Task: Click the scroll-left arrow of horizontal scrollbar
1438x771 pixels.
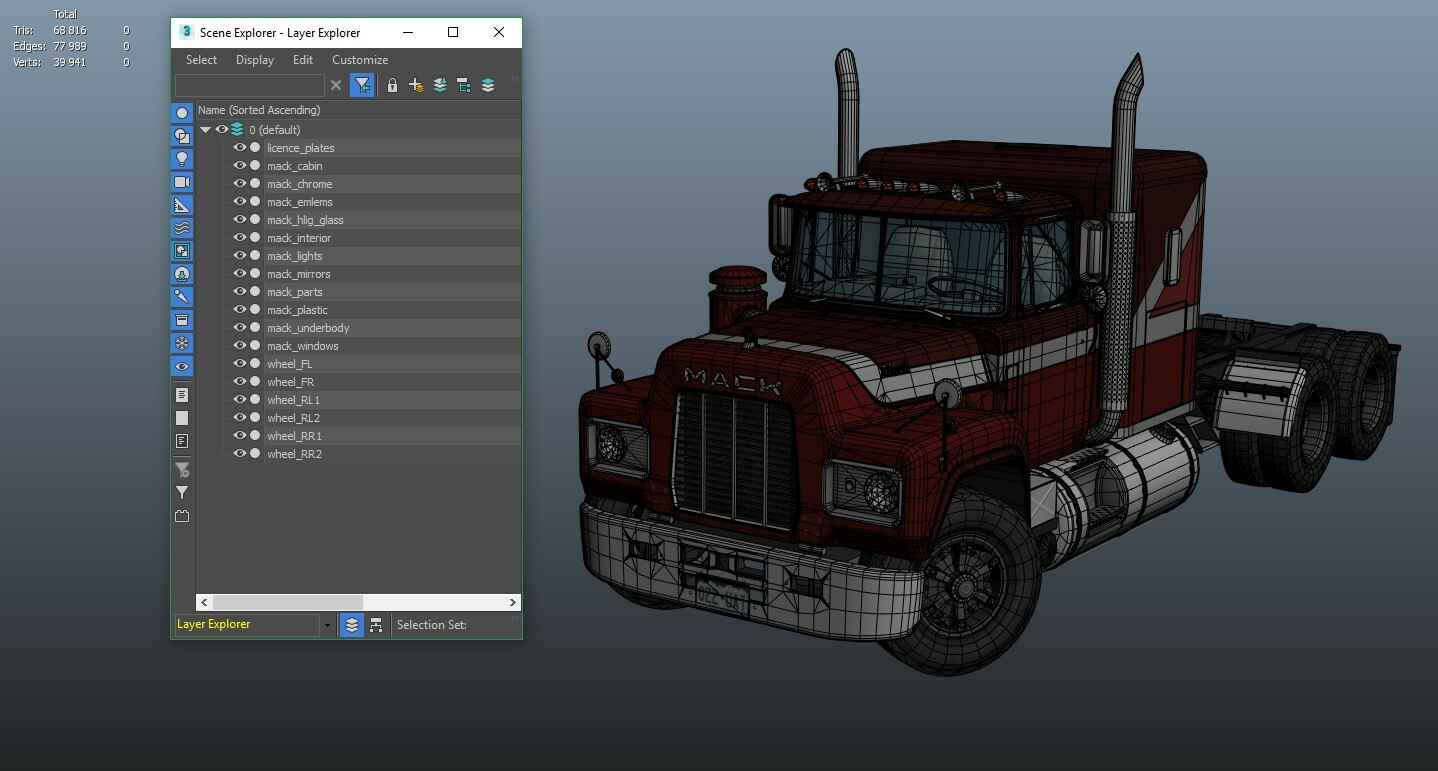Action: point(204,602)
